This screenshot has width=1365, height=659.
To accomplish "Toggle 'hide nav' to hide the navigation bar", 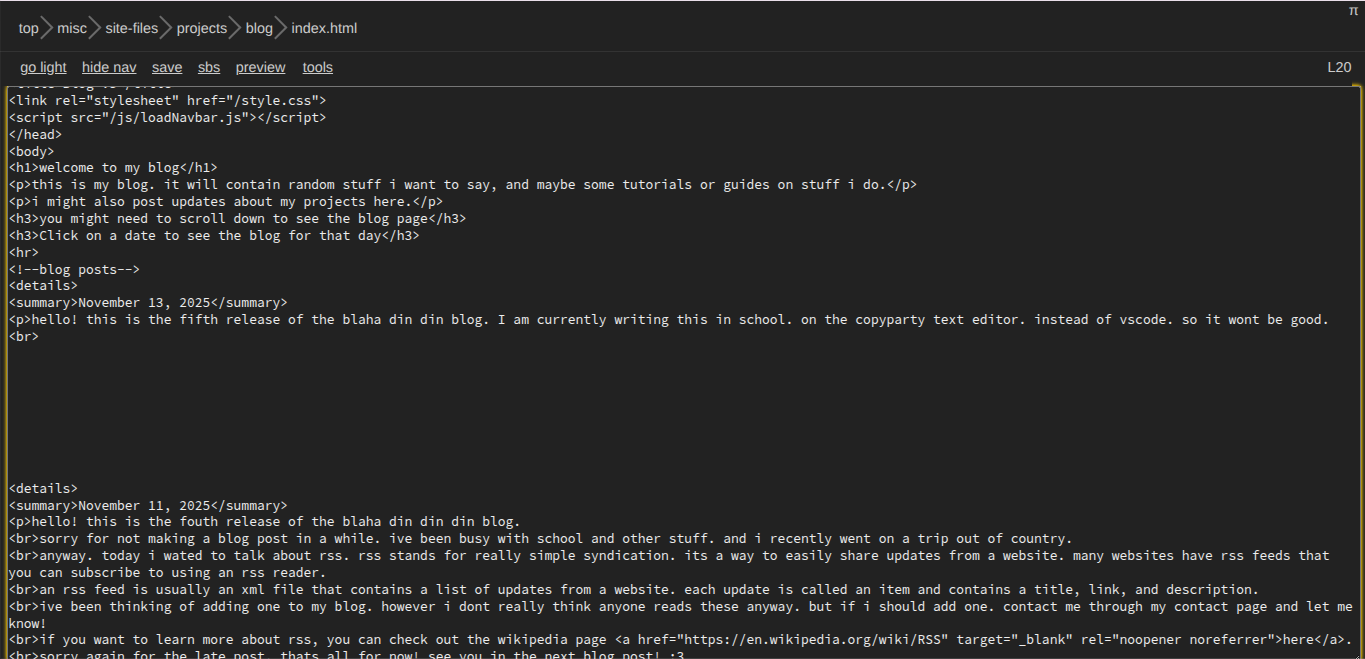I will point(109,68).
